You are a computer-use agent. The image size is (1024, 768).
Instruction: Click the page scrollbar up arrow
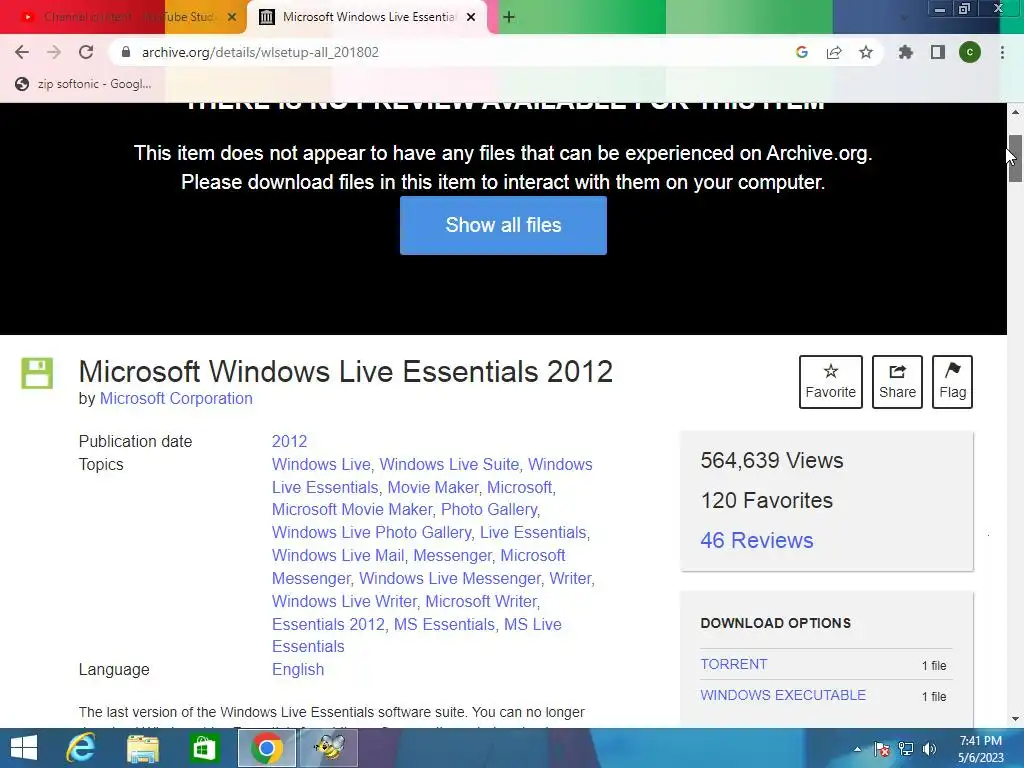[1015, 112]
